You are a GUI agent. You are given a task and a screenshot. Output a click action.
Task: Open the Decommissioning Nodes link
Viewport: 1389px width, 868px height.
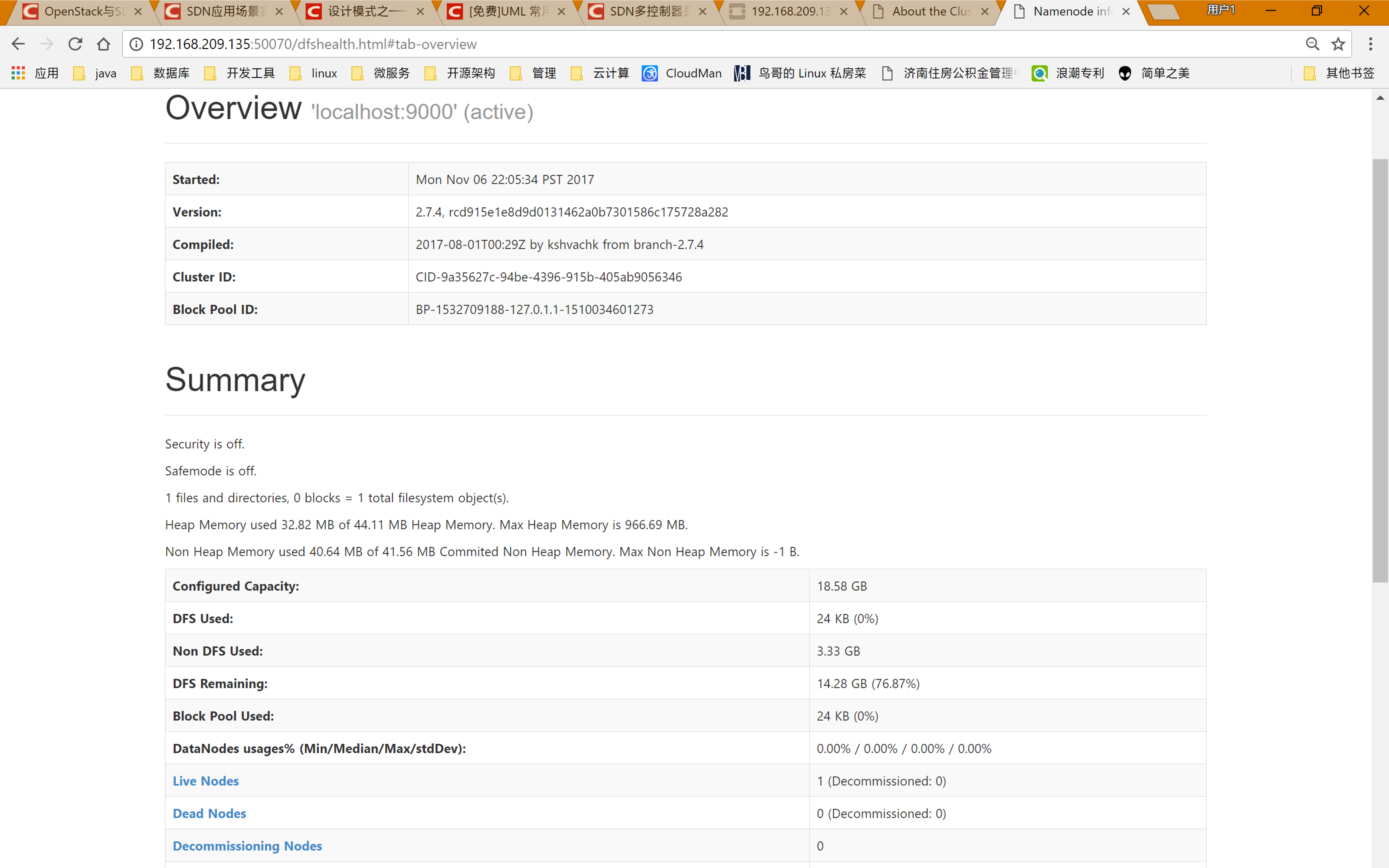[x=247, y=846]
